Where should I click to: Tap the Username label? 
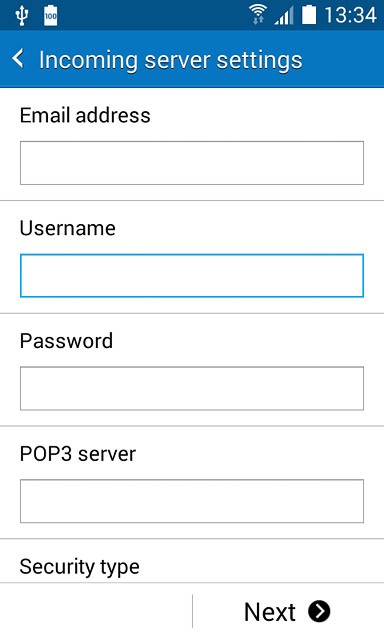(68, 228)
